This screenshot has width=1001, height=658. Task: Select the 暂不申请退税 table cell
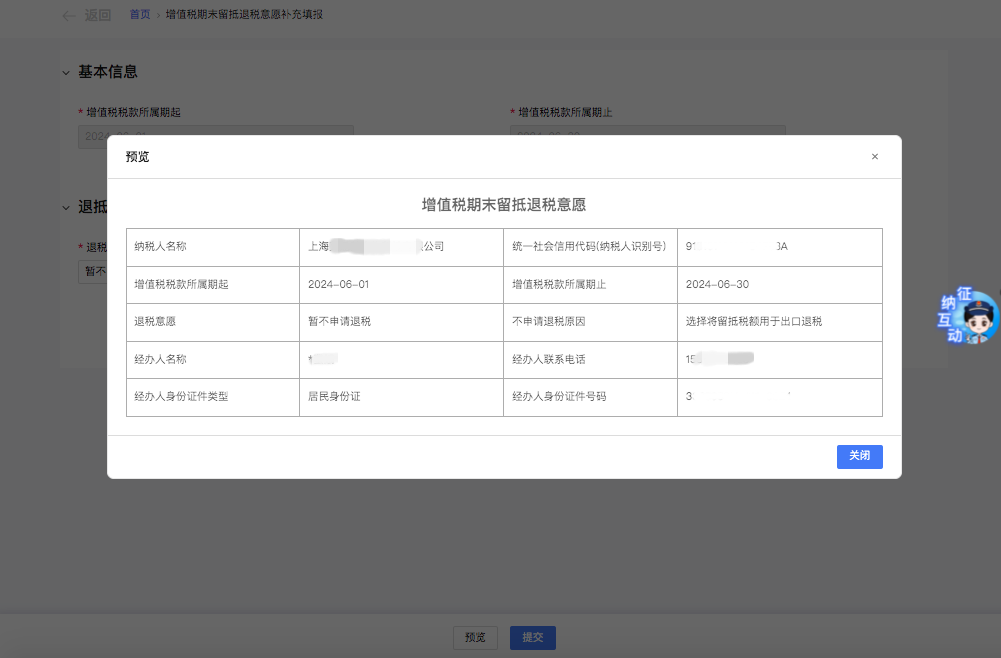(339, 322)
